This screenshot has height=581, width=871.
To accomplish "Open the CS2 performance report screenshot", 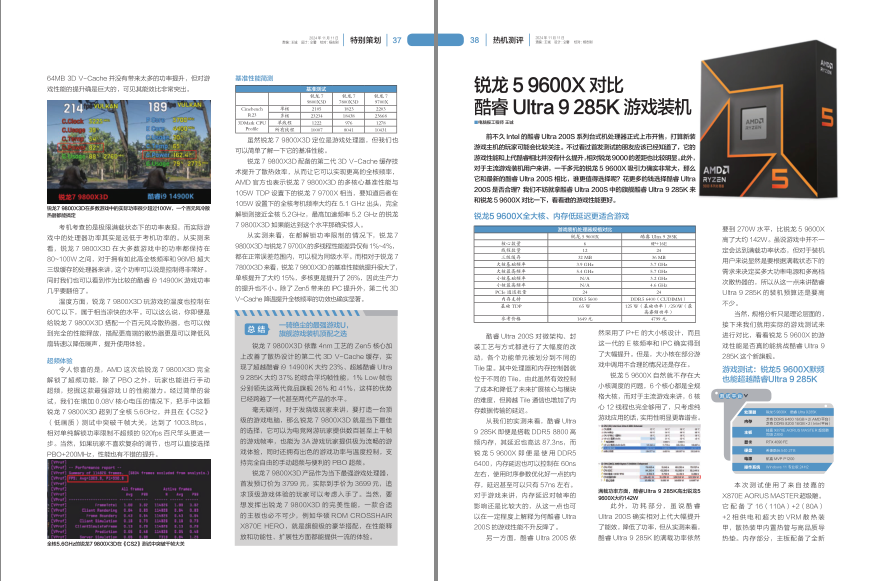I will tap(129, 499).
